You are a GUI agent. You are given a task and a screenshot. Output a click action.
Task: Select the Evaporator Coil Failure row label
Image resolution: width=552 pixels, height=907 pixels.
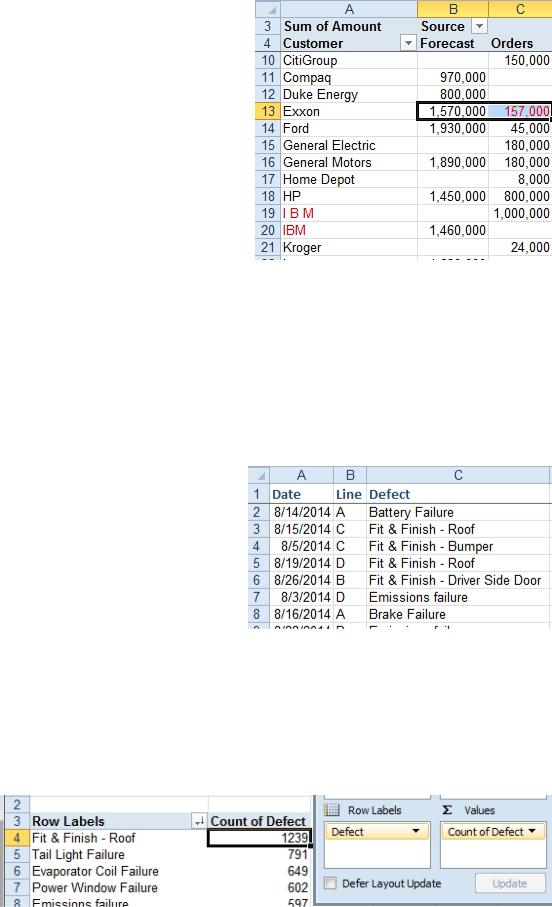point(119,871)
